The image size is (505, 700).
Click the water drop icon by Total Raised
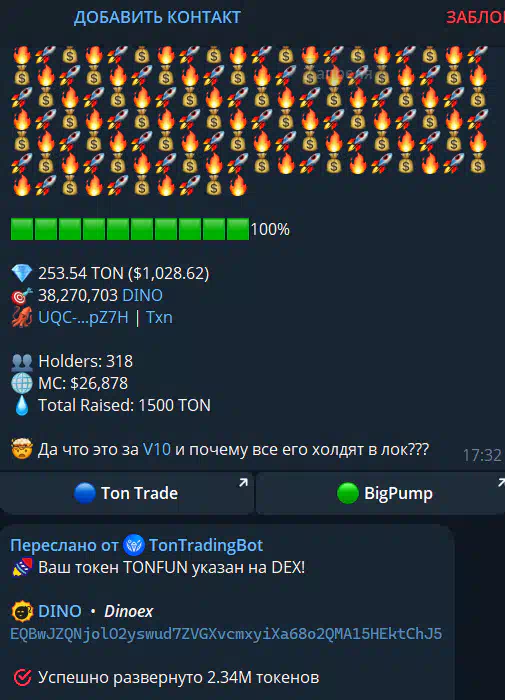coord(22,405)
